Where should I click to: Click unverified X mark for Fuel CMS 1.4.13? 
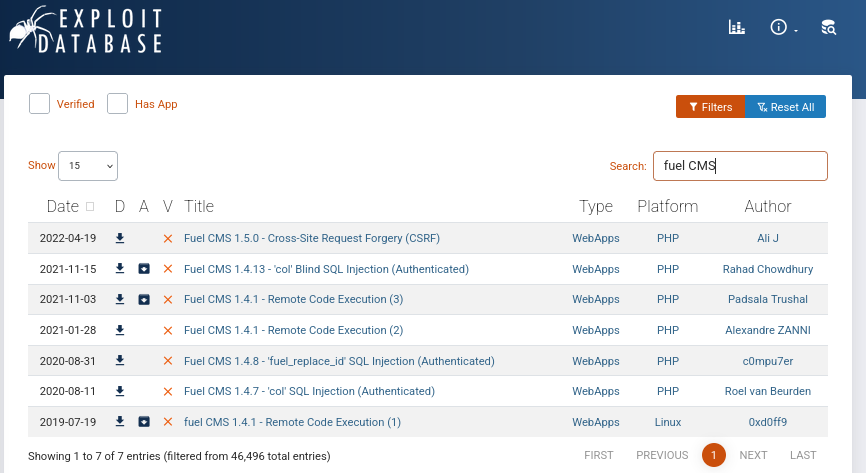point(168,269)
